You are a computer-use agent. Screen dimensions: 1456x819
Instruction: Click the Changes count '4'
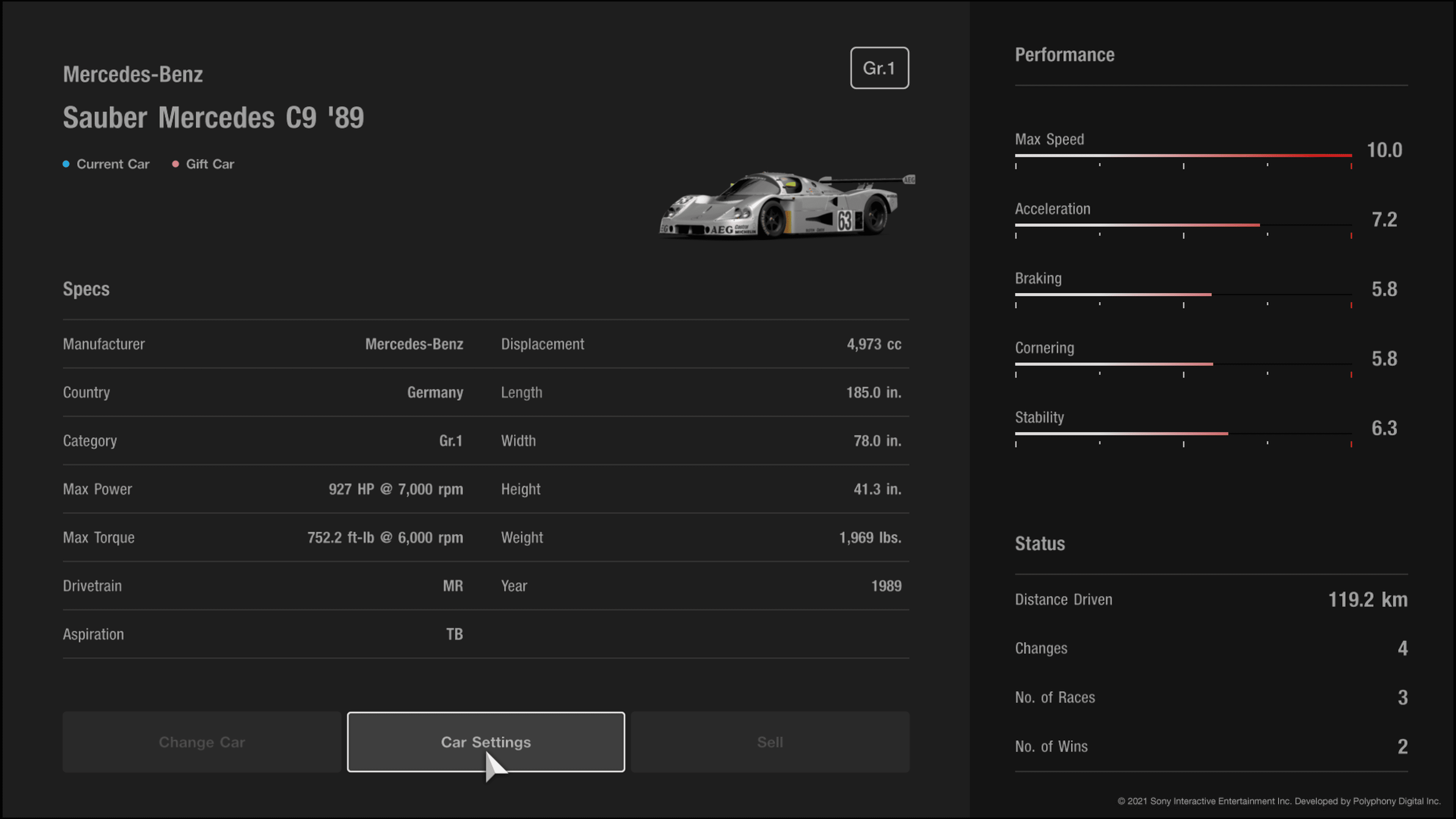[x=1402, y=648]
